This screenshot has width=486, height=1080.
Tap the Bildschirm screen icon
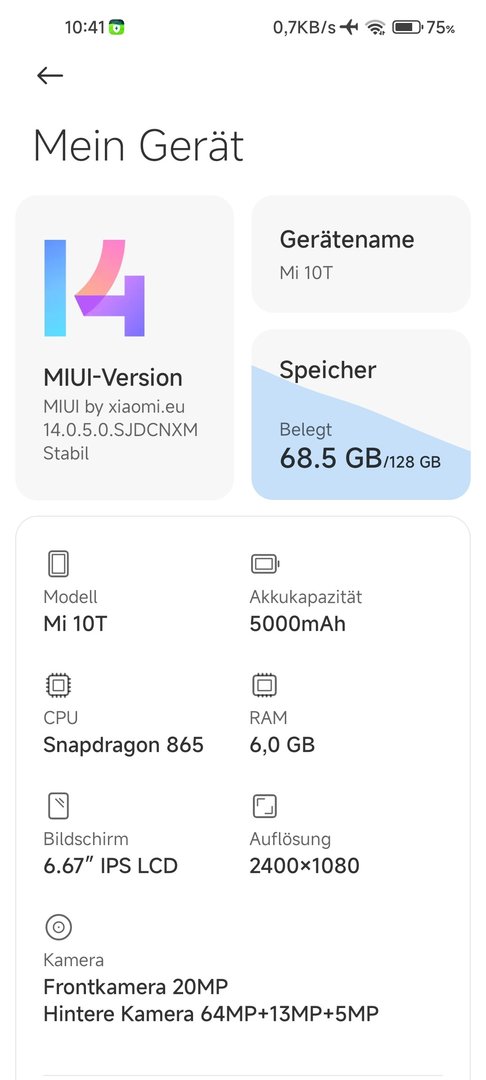pyautogui.click(x=59, y=806)
